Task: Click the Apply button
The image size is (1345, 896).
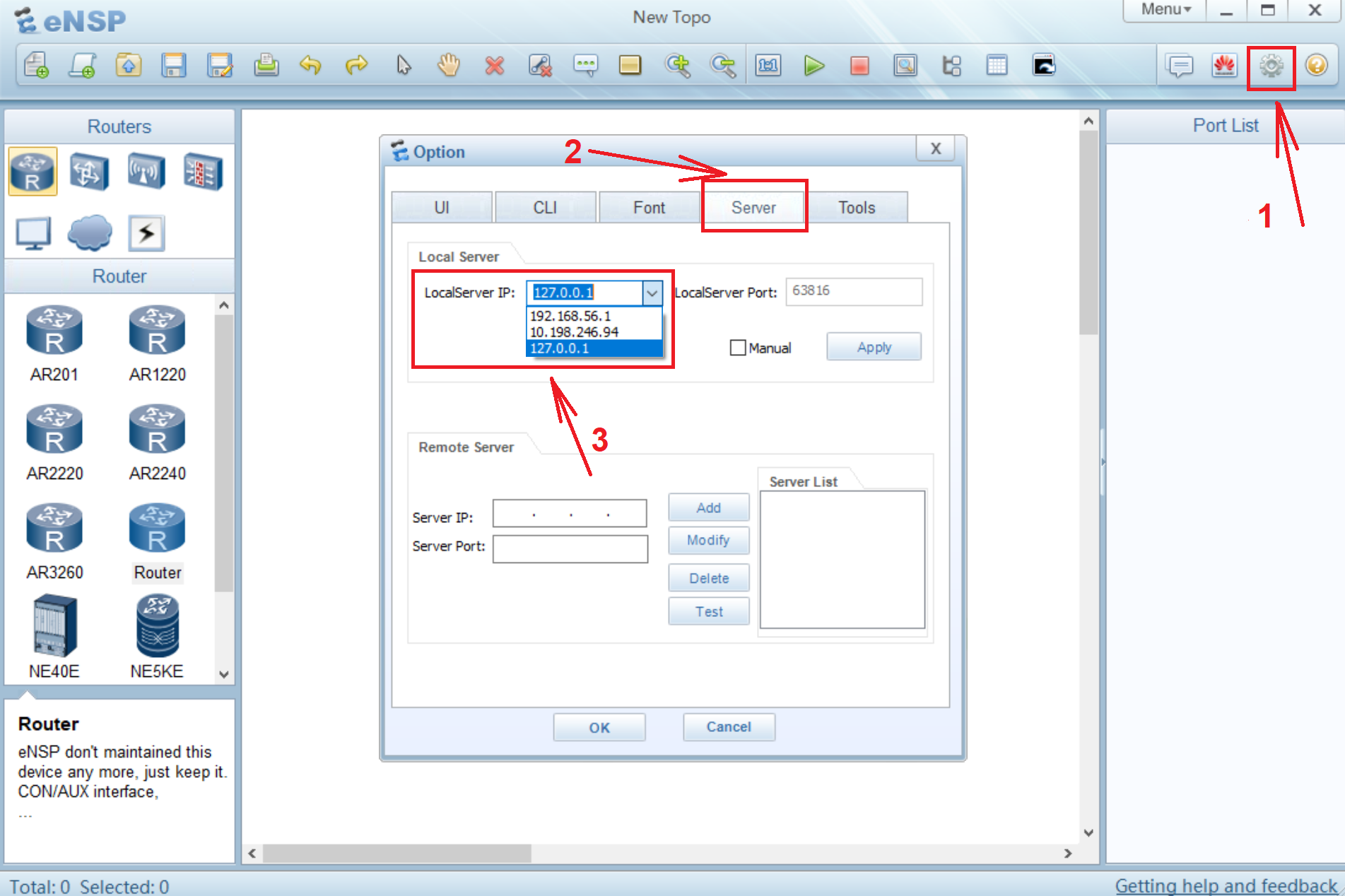Action: [874, 347]
